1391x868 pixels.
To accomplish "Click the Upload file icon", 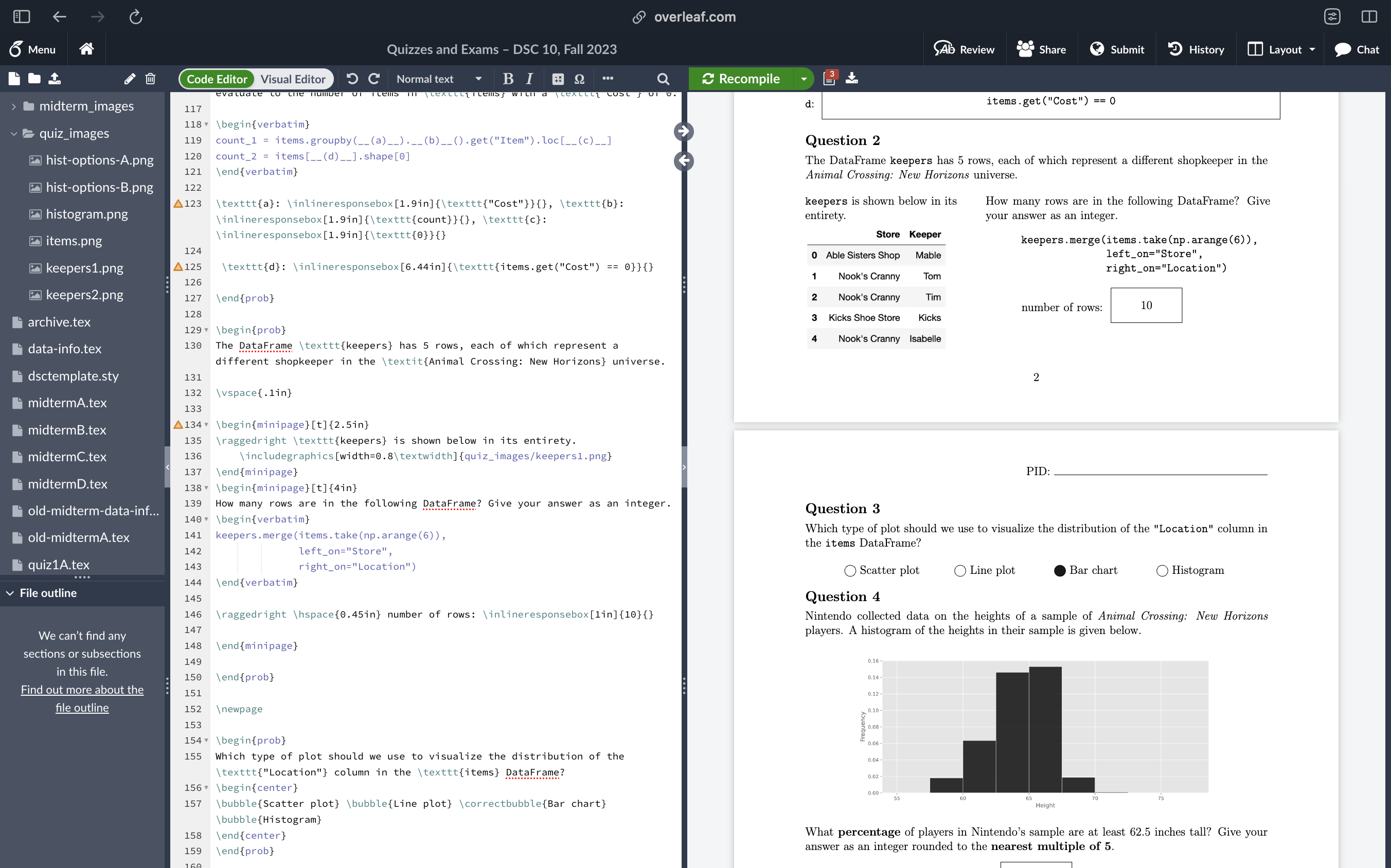I will pos(55,79).
